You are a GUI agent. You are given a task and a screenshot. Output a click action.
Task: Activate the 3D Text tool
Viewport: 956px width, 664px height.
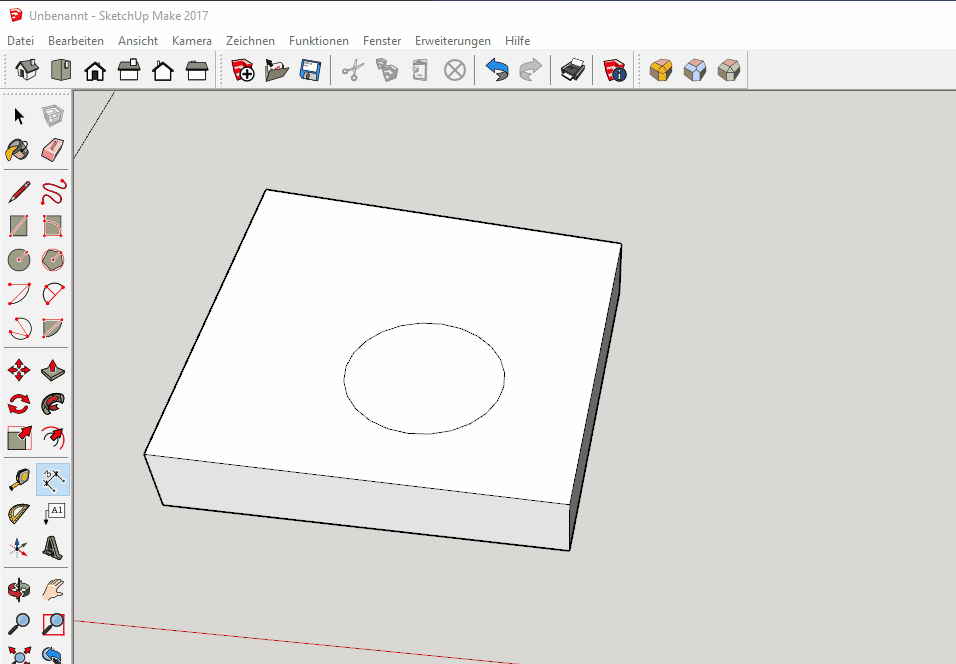pyautogui.click(x=53, y=548)
